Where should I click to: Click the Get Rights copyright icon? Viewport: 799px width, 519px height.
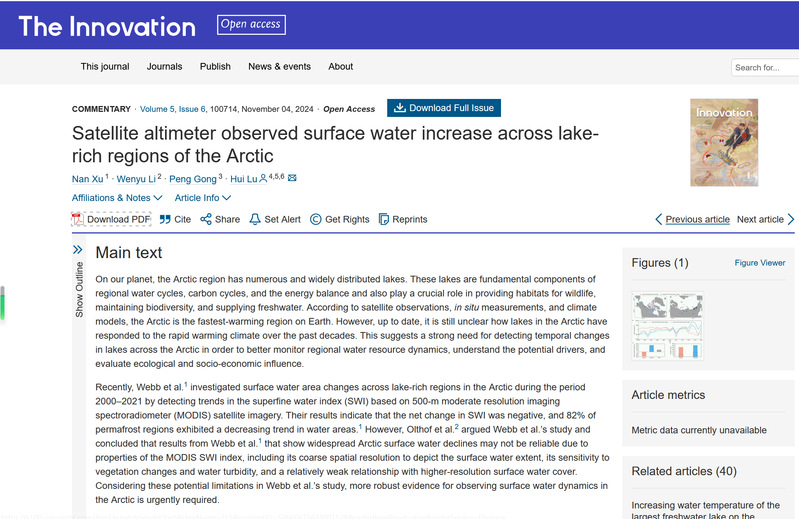tap(316, 219)
